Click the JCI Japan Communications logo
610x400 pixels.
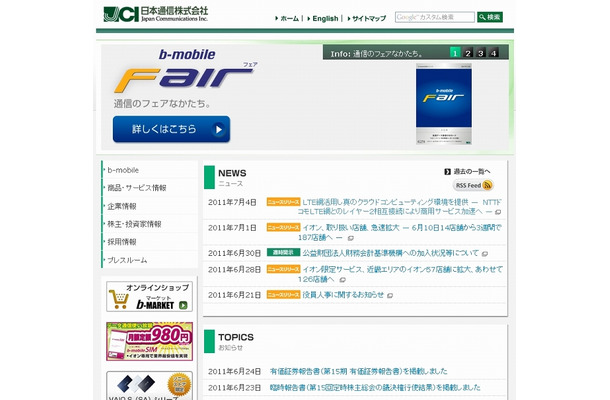click(x=156, y=14)
